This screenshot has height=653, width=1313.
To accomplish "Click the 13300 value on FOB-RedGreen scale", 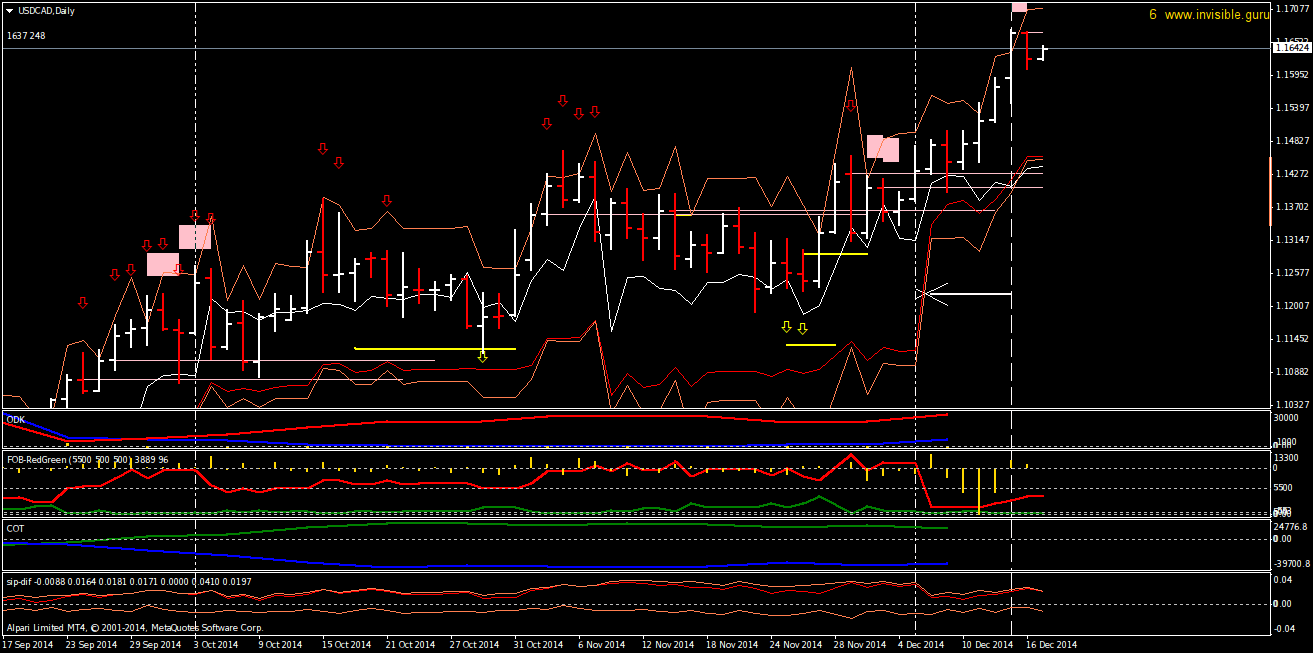I will (x=1287, y=458).
